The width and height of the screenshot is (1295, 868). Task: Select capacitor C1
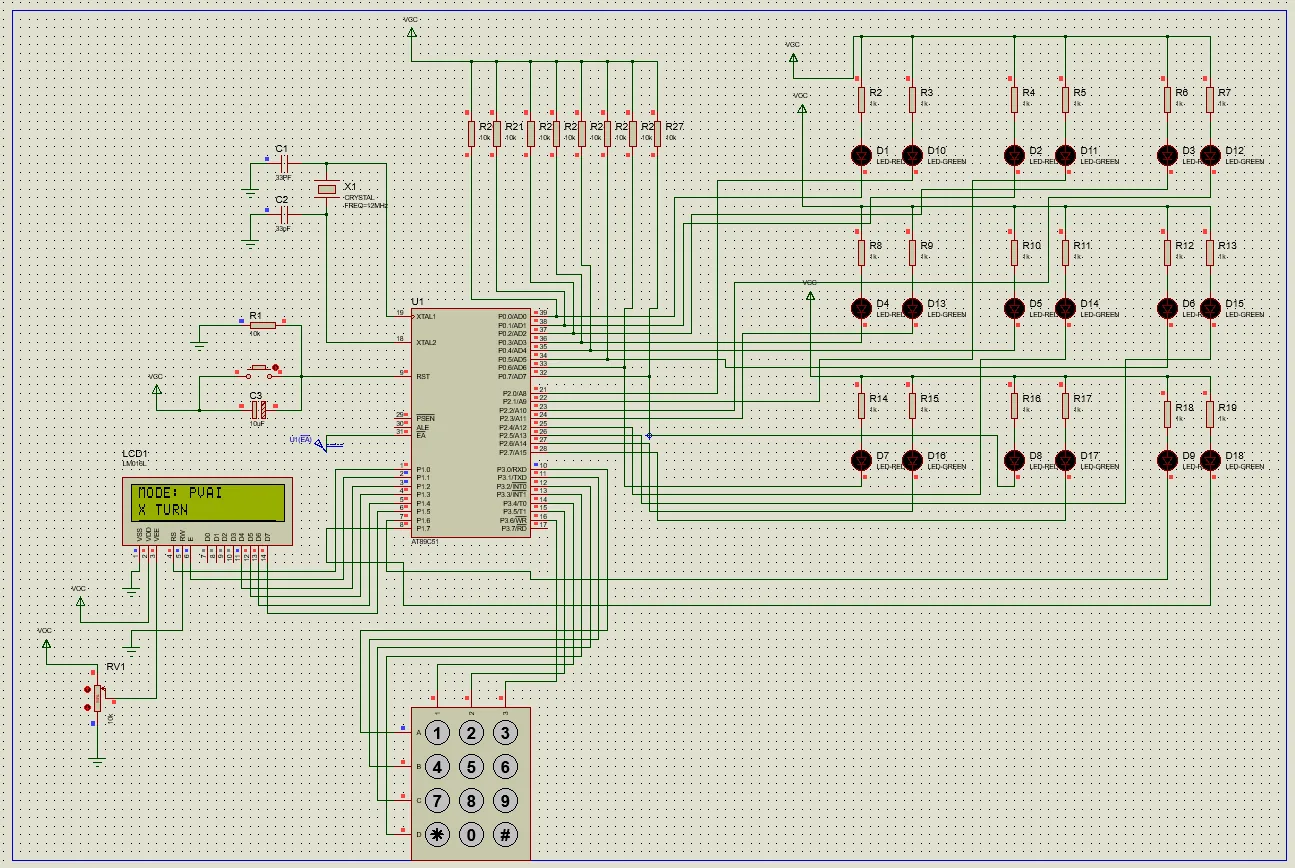[x=282, y=163]
